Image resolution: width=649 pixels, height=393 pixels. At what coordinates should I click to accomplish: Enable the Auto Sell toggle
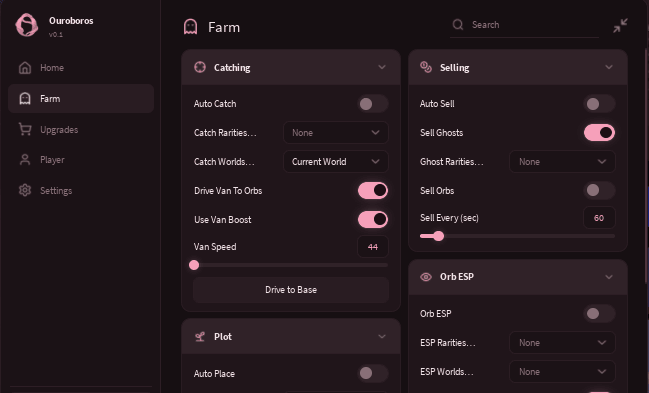coord(599,104)
